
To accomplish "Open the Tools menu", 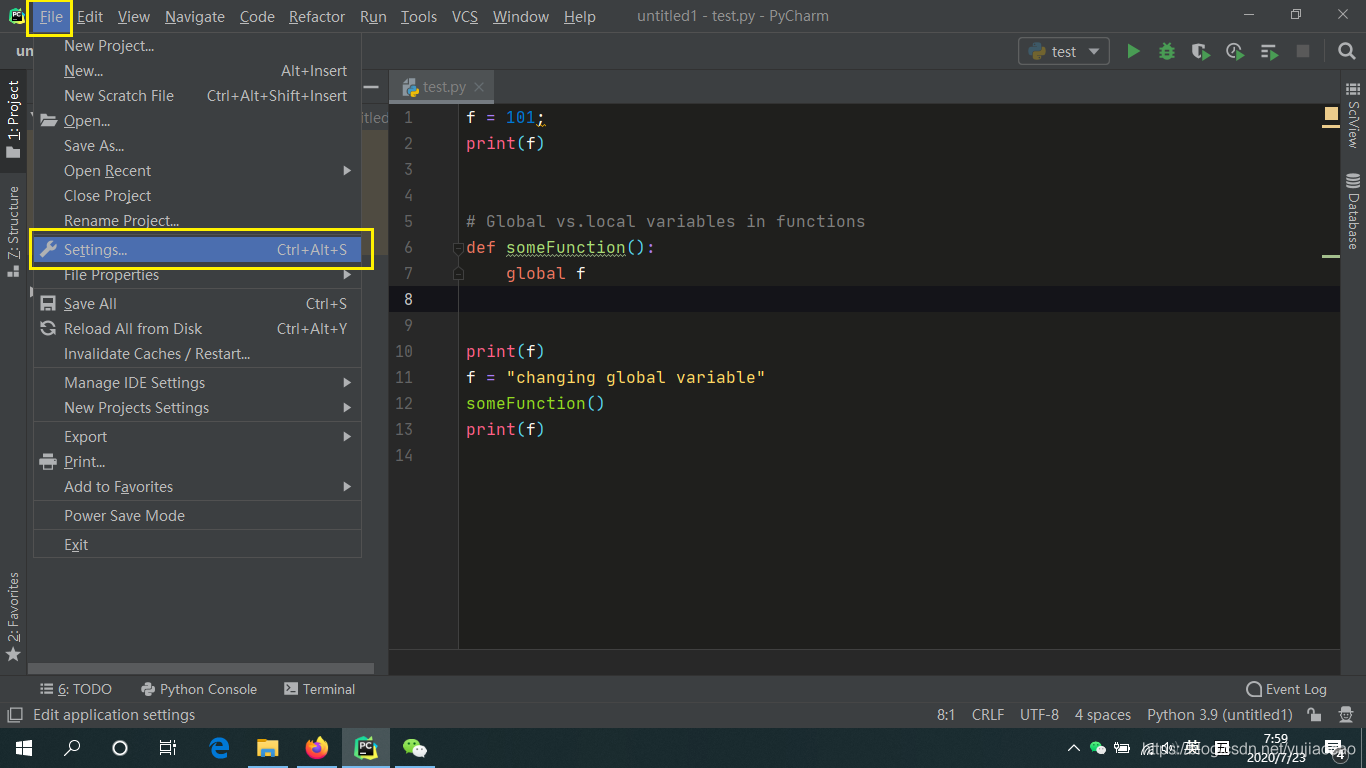I will (419, 17).
